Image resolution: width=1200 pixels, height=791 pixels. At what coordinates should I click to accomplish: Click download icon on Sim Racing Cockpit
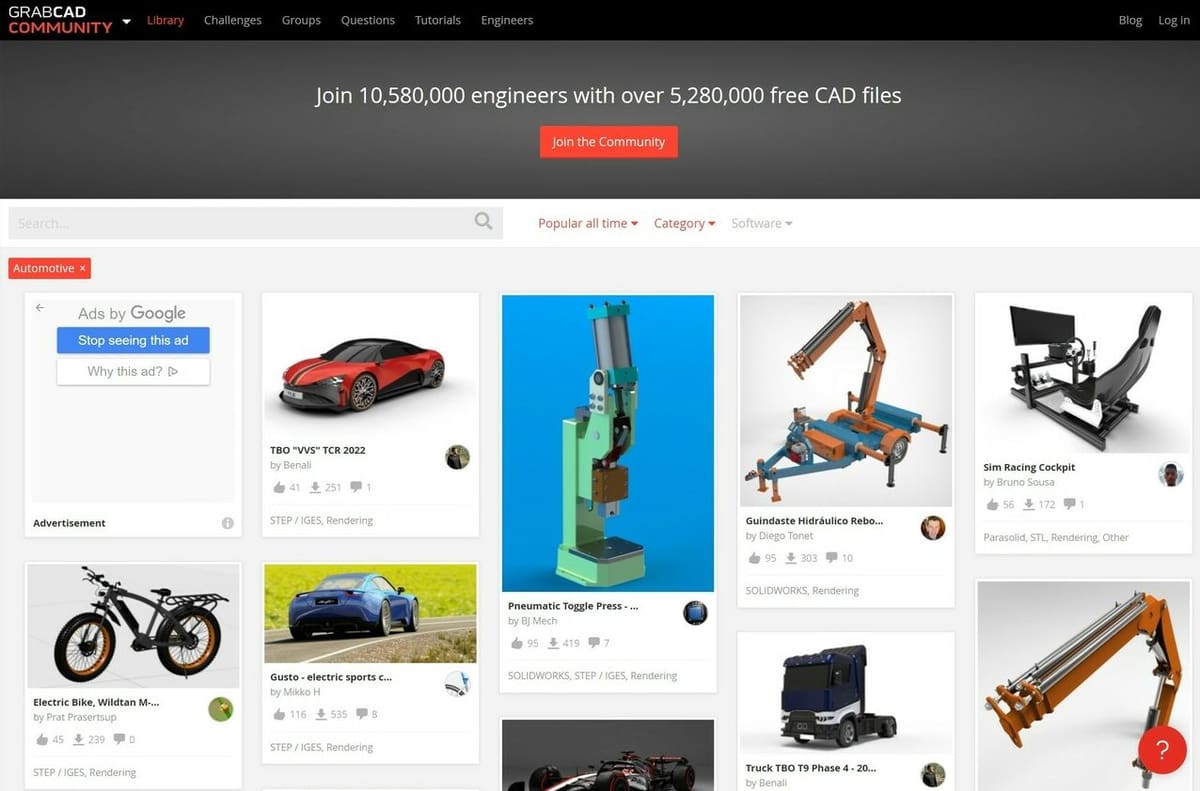click(x=1029, y=505)
